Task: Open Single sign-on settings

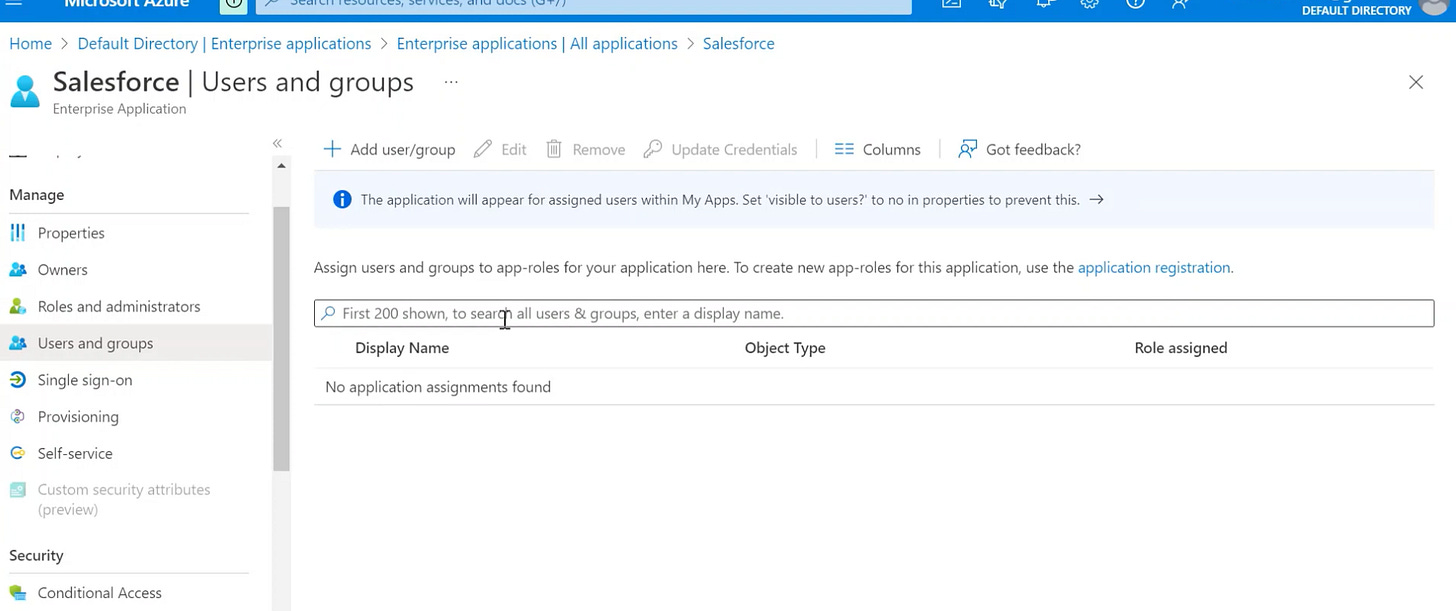Action: click(85, 380)
